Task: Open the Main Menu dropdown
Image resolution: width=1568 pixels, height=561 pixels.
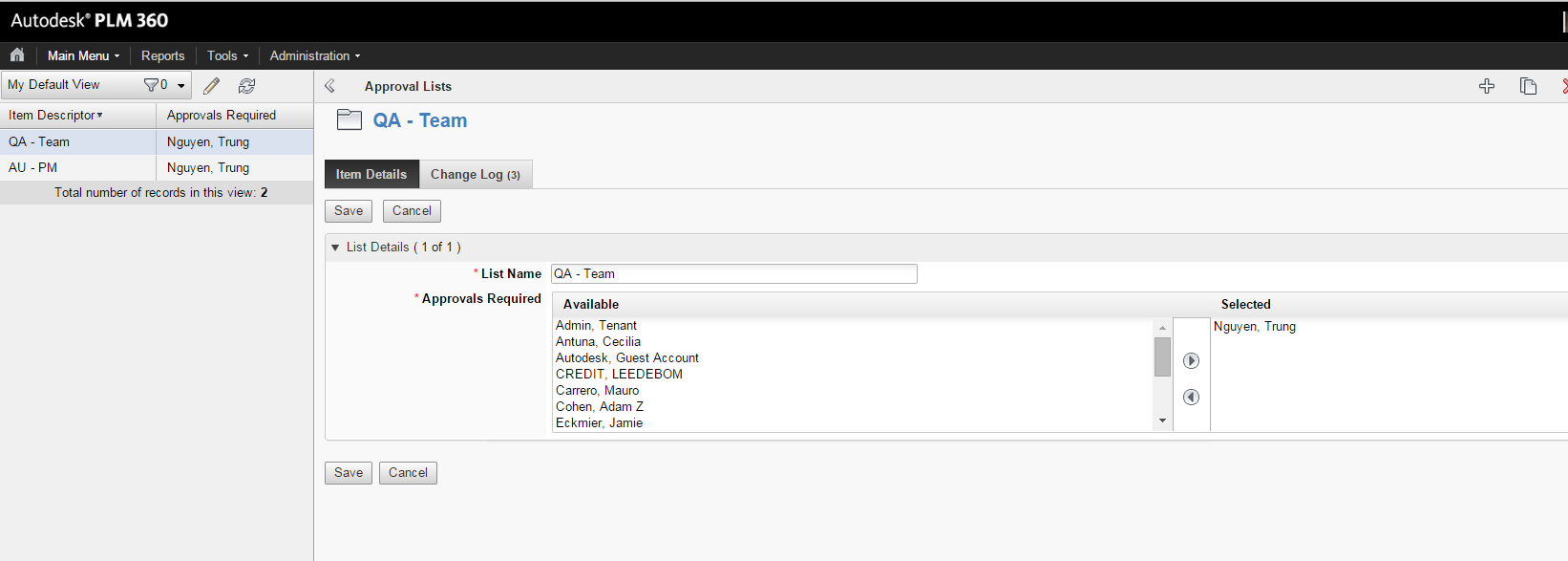Action: click(x=83, y=55)
